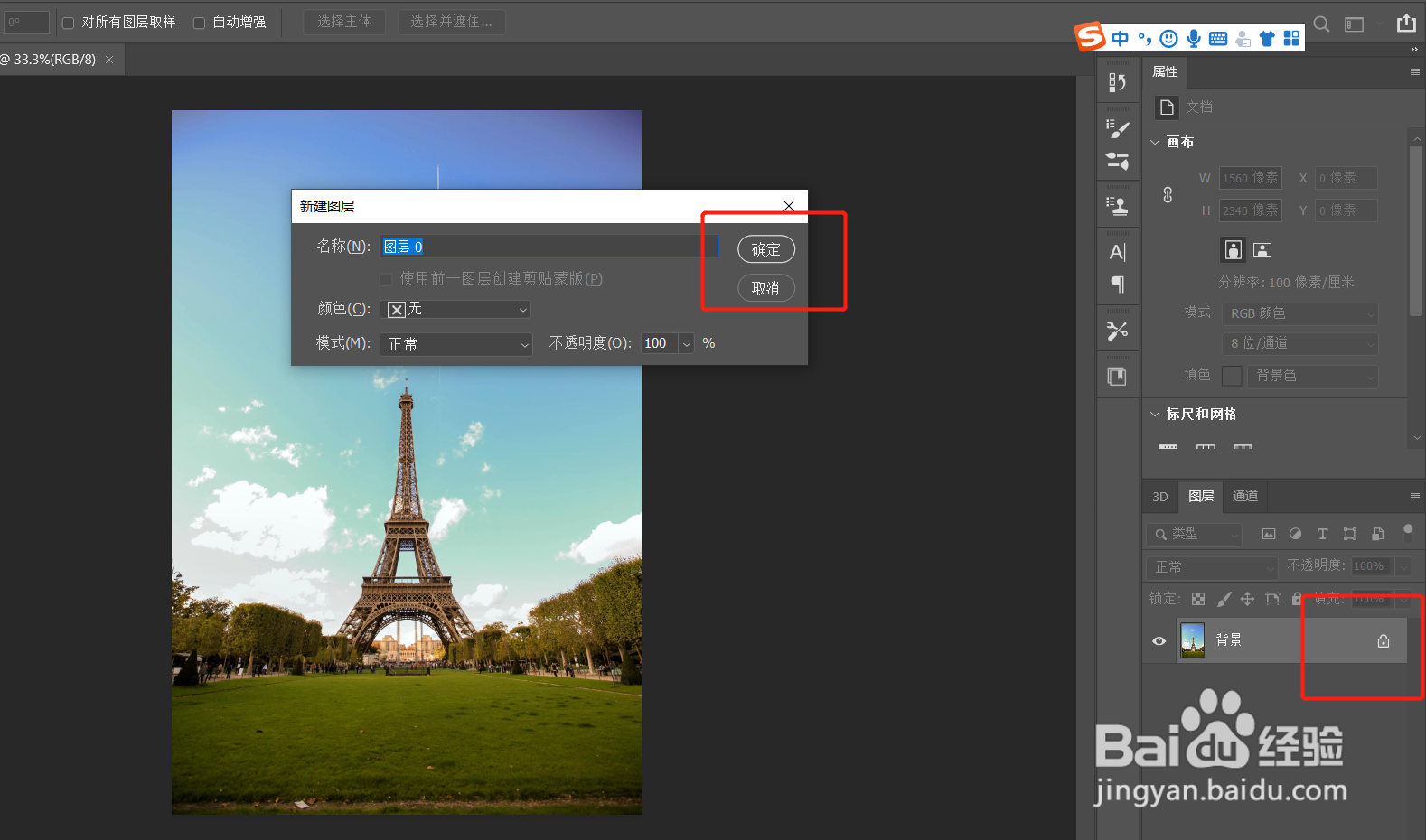Switch to the 通道 channels tab
The width and height of the screenshot is (1426, 840).
[x=1245, y=497]
